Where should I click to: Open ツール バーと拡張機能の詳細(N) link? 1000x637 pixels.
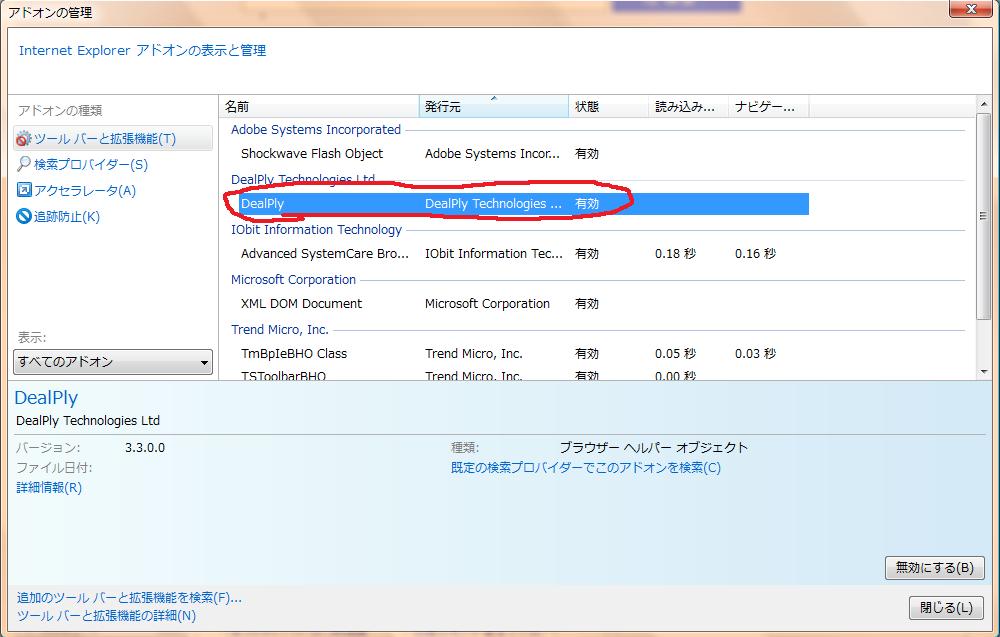[106, 616]
